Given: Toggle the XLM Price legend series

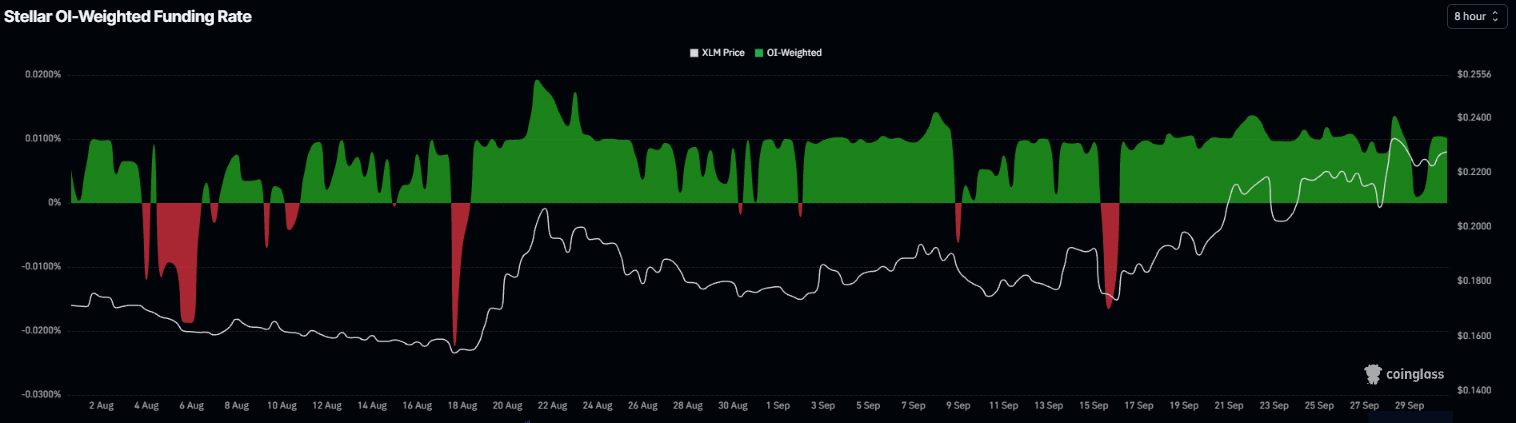Looking at the screenshot, I should tap(717, 52).
